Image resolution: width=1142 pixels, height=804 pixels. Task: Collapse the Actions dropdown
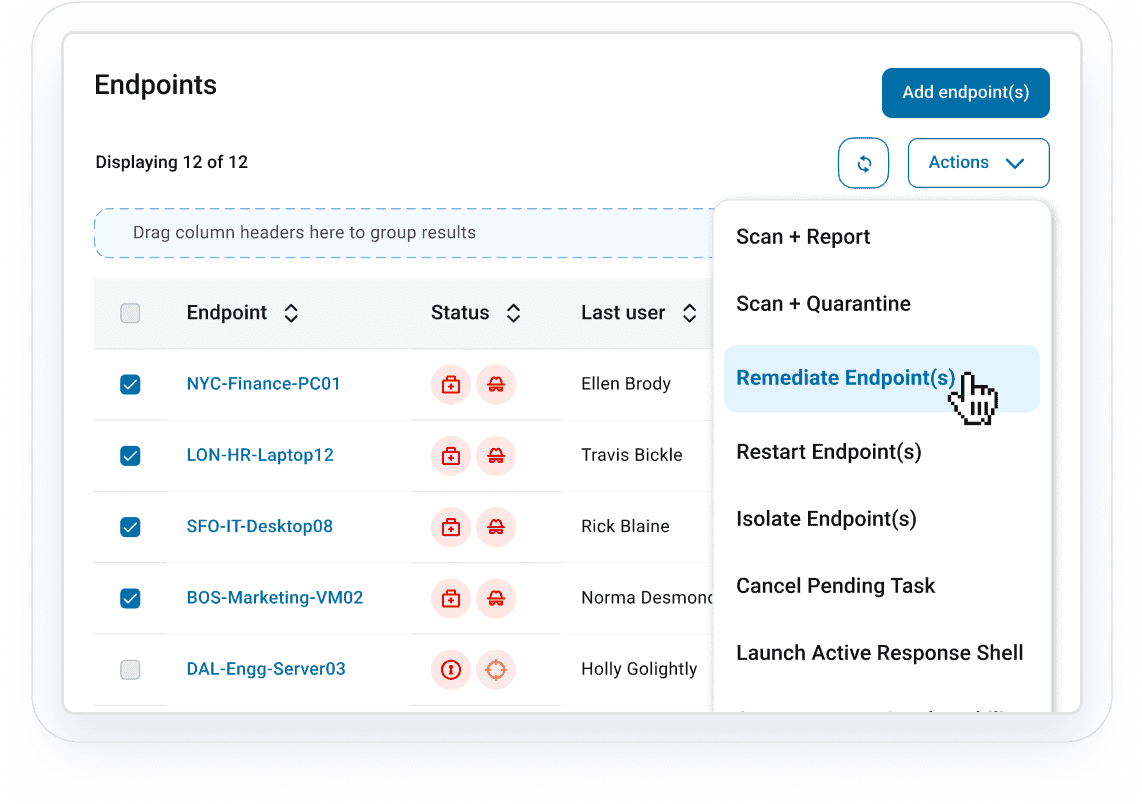point(977,163)
